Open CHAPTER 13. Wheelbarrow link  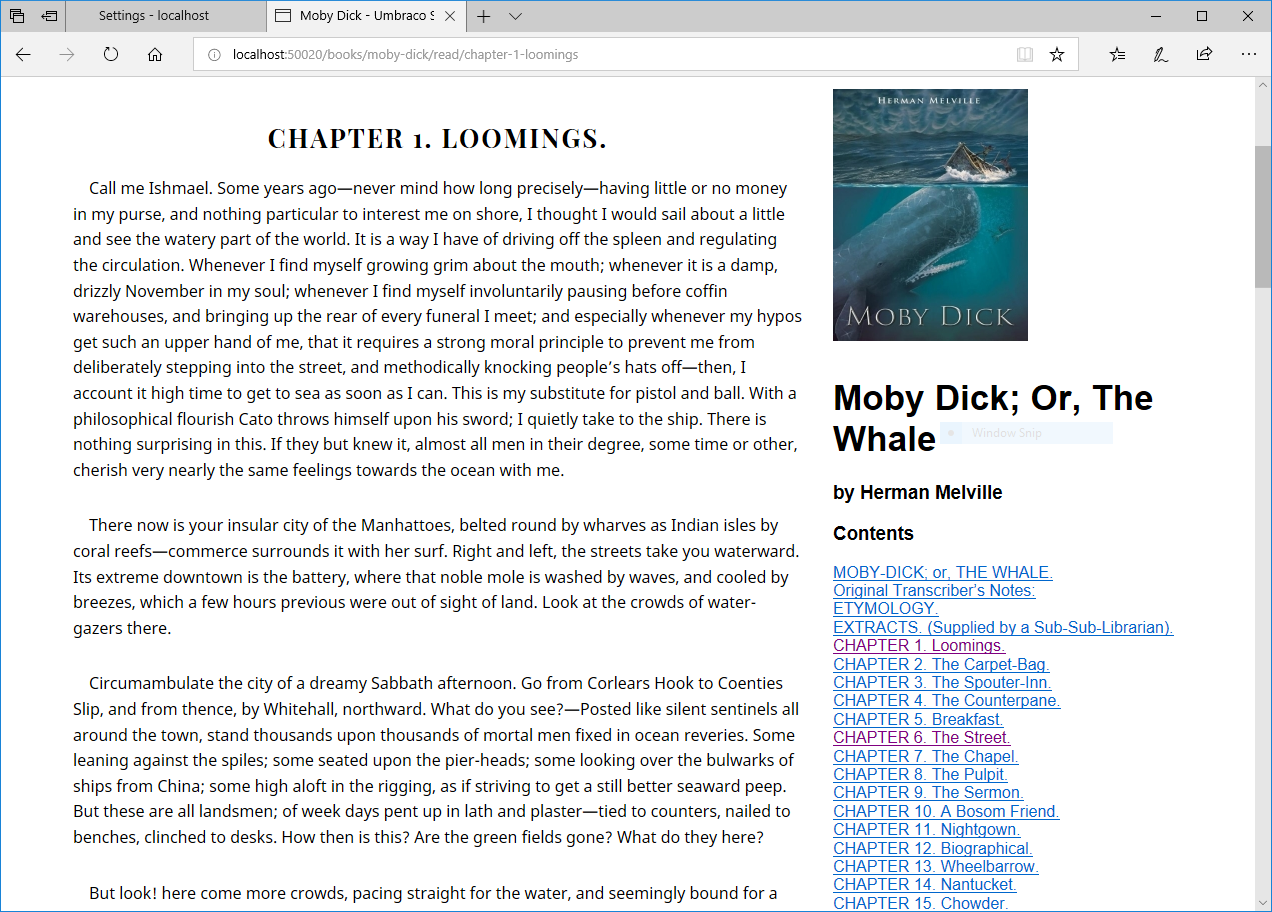(x=936, y=867)
